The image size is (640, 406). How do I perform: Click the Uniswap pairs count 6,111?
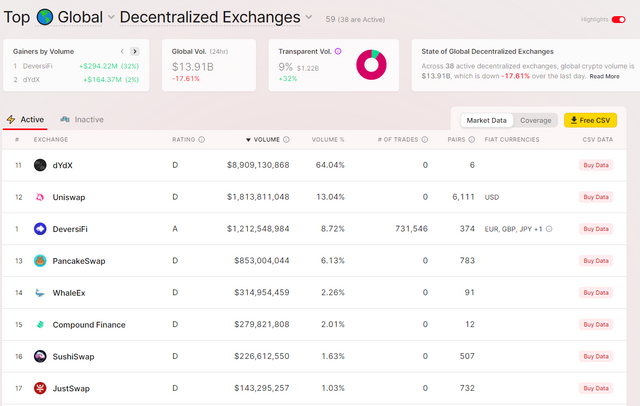(x=463, y=197)
